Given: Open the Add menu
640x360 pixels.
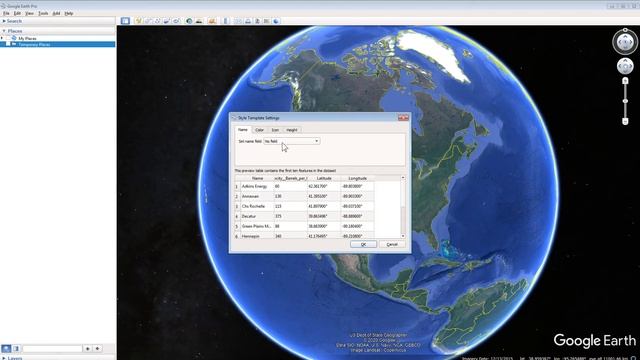Looking at the screenshot, I should coord(56,13).
